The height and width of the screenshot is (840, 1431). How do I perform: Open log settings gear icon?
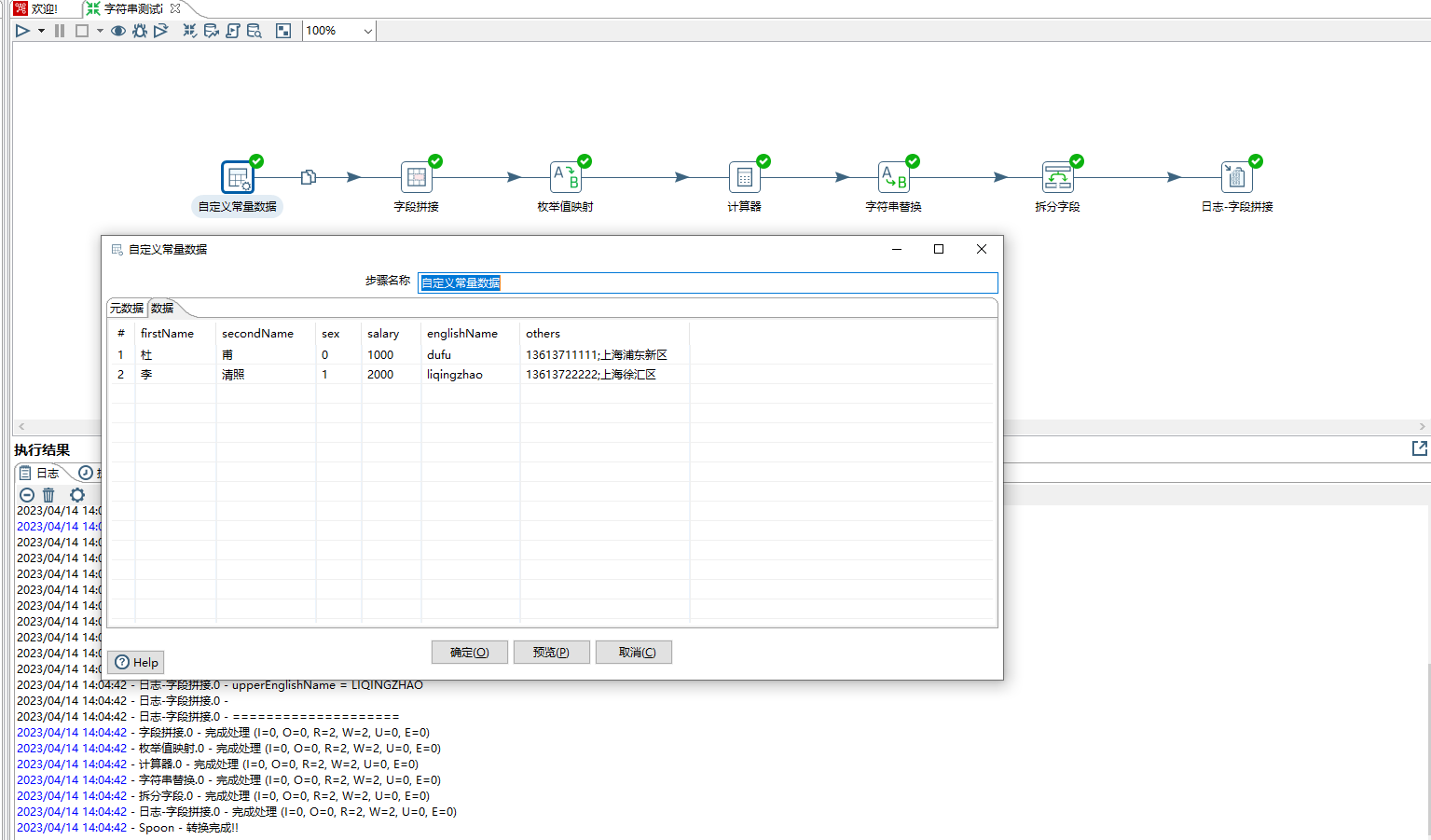[77, 495]
